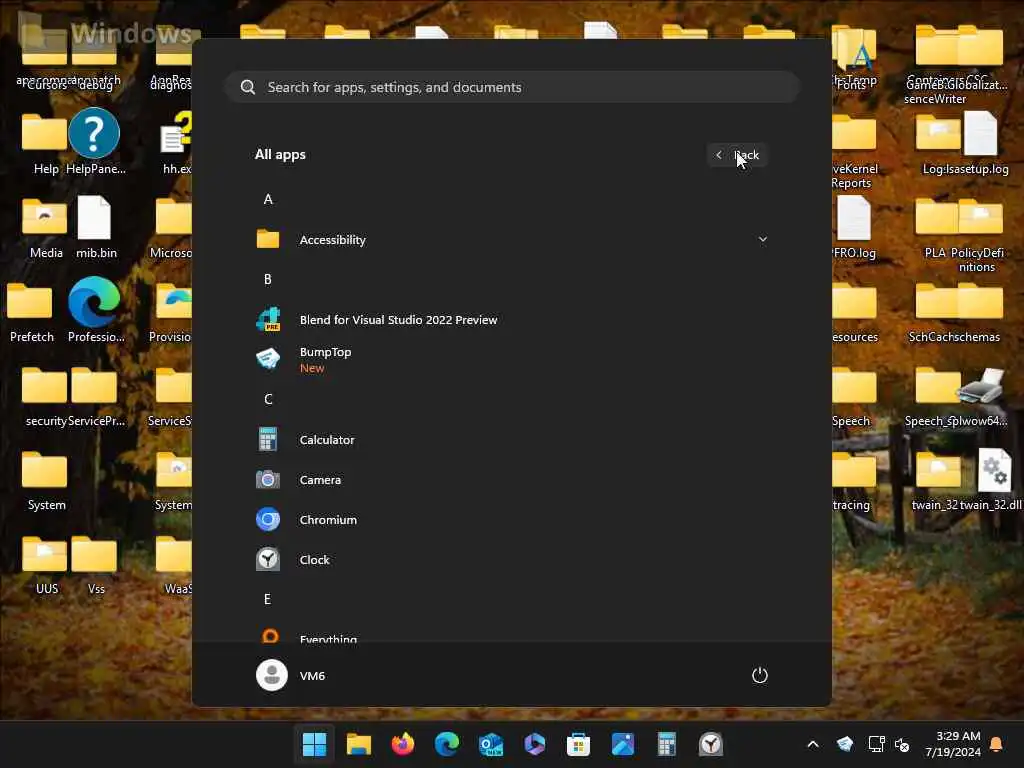Select the Prefetch folder on desktop
Viewport: 1024px width, 768px height.
tap(31, 312)
